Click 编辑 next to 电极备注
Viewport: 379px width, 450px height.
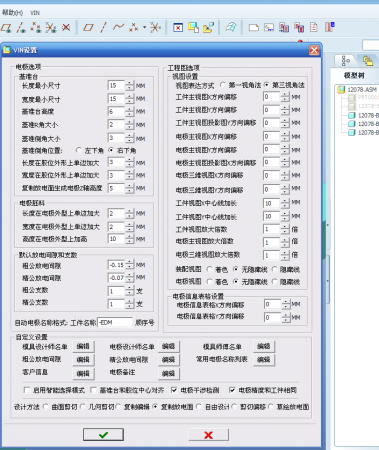tap(169, 374)
